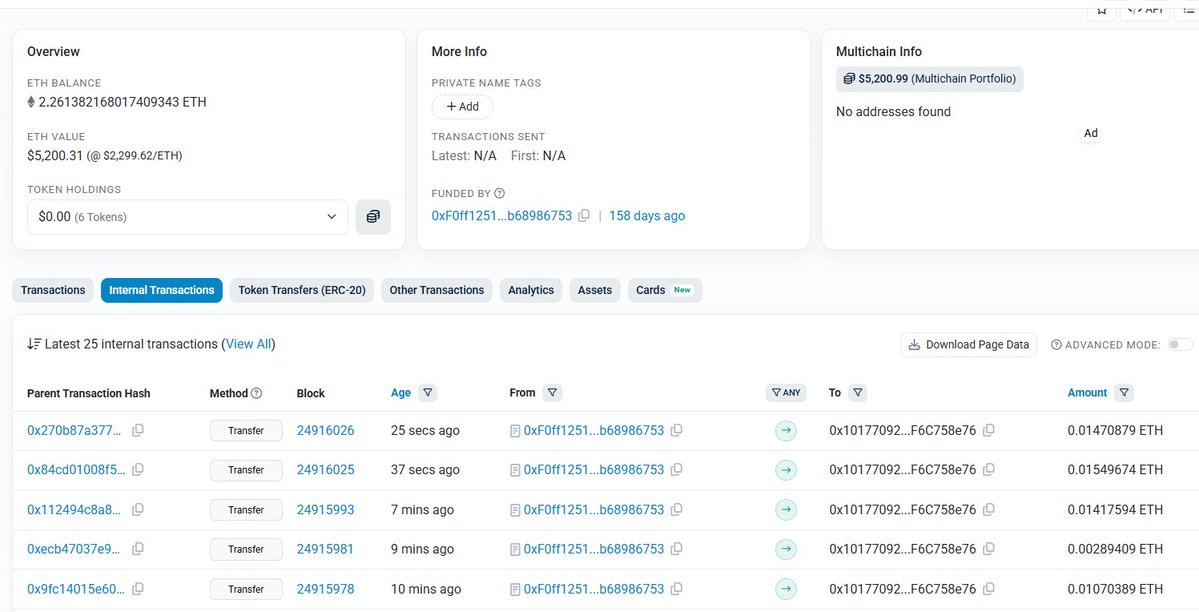Open the View All internal transactions link

[249, 344]
